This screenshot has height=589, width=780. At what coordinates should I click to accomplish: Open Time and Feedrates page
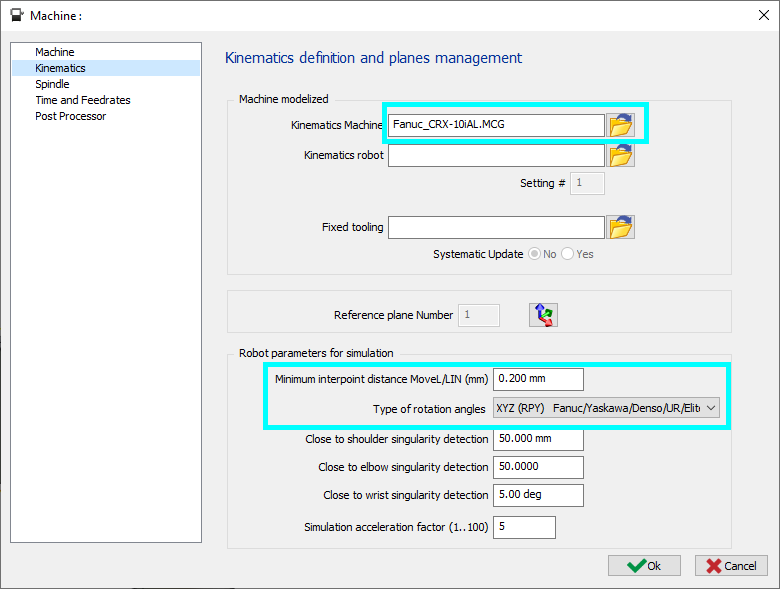[83, 100]
